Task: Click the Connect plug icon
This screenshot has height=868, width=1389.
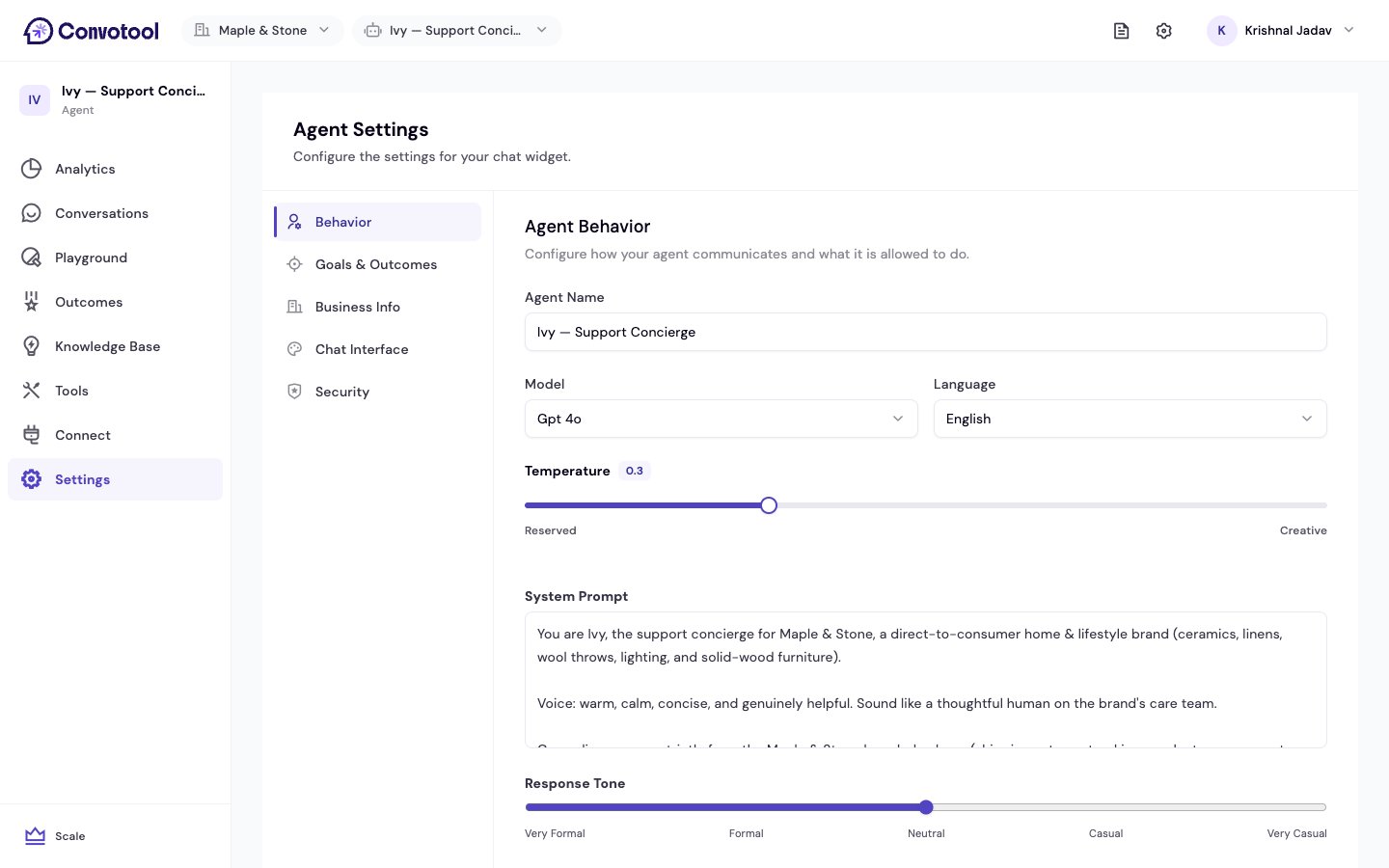Action: point(32,435)
